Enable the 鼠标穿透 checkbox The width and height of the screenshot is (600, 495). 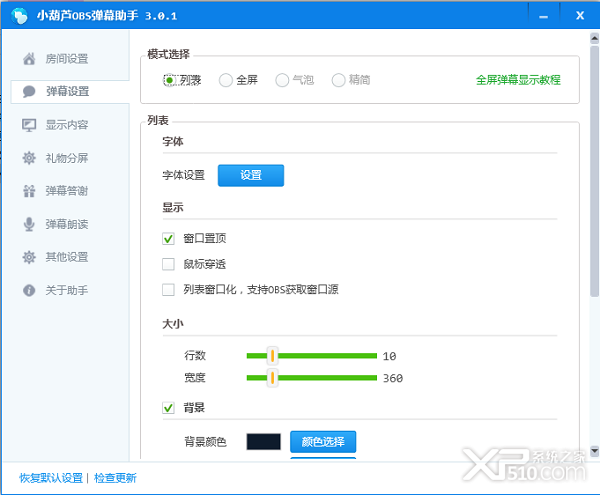pos(168,264)
